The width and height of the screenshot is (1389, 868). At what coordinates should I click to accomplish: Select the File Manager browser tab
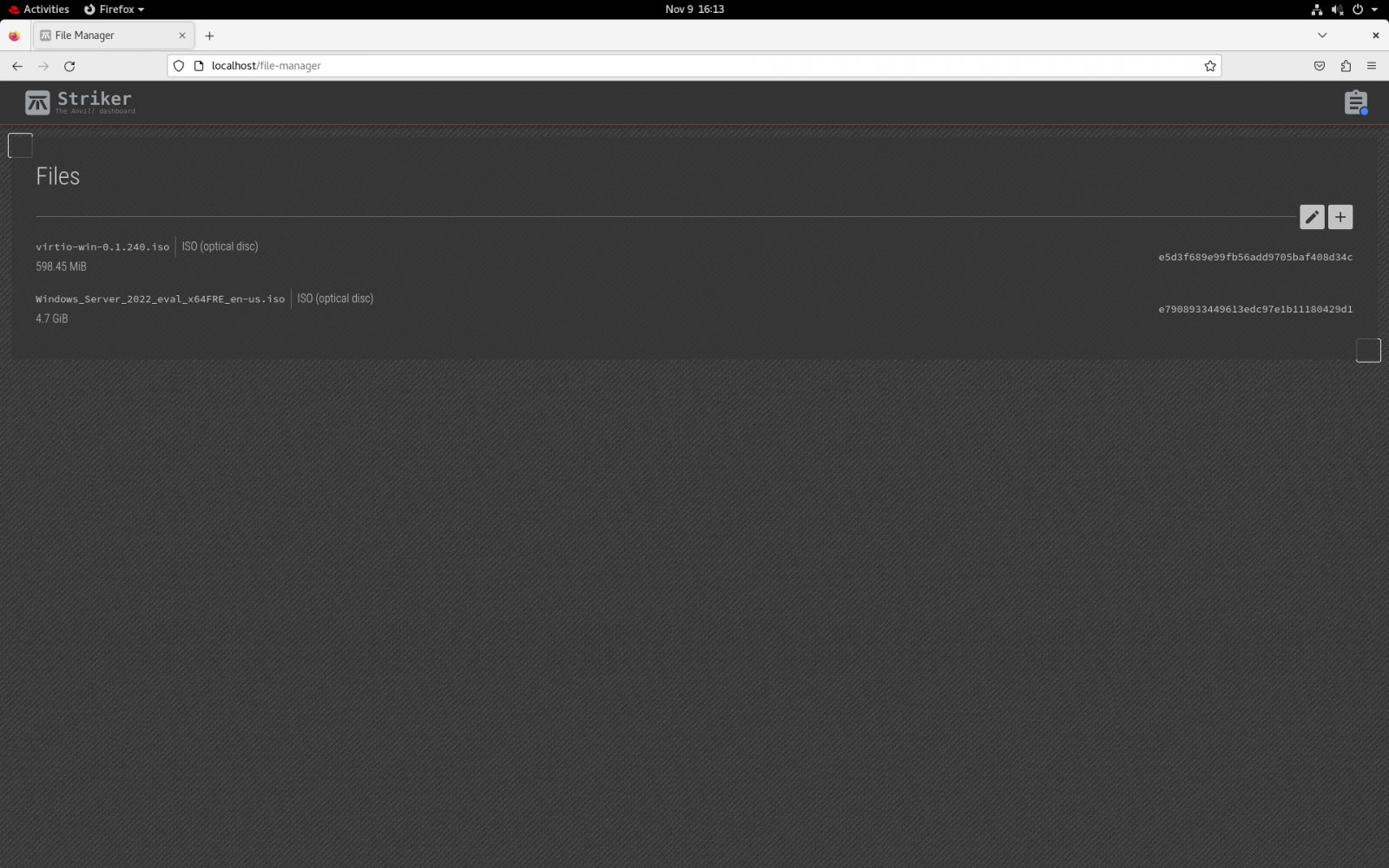[x=104, y=36]
